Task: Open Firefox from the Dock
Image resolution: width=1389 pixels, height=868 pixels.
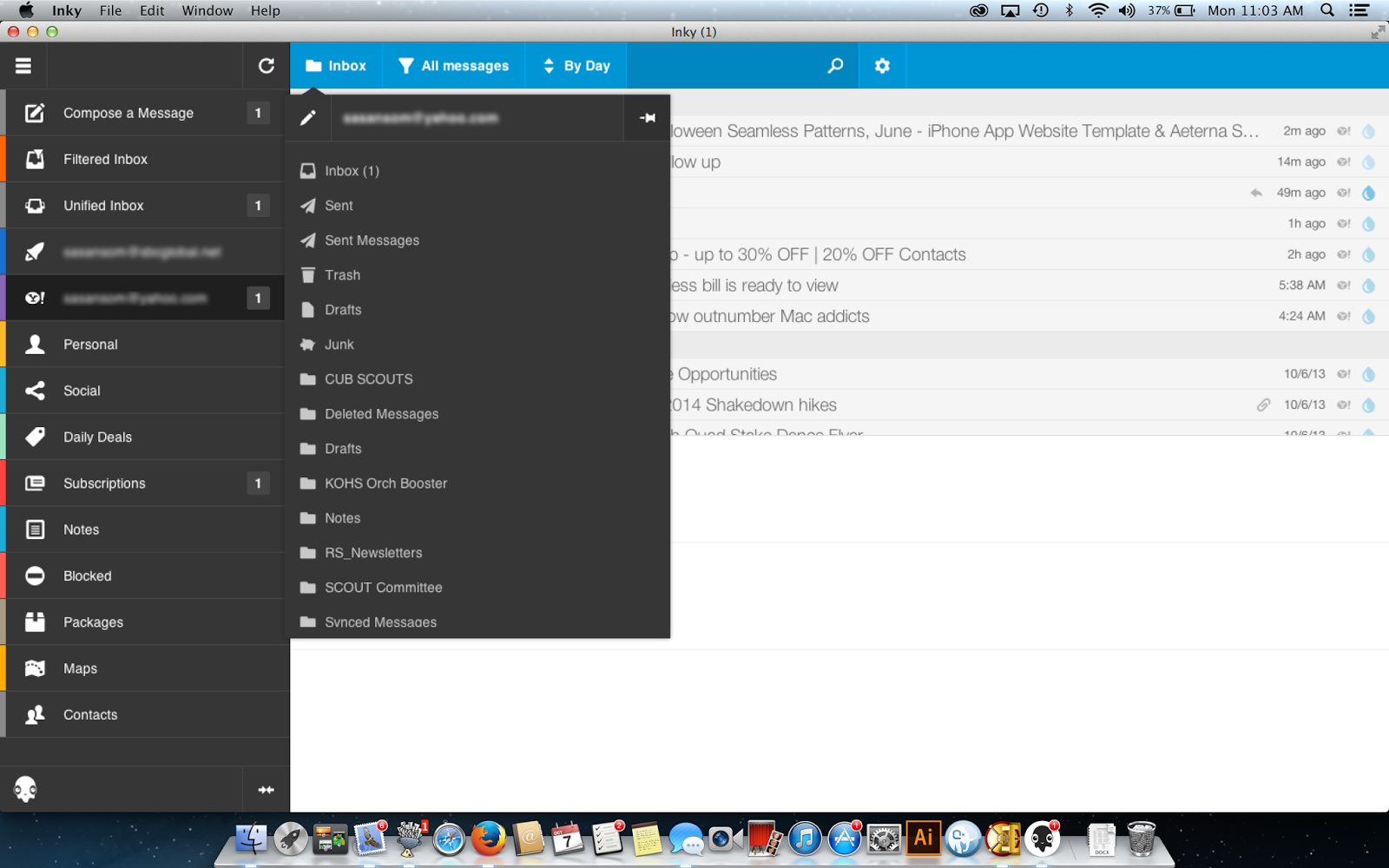Action: click(488, 838)
